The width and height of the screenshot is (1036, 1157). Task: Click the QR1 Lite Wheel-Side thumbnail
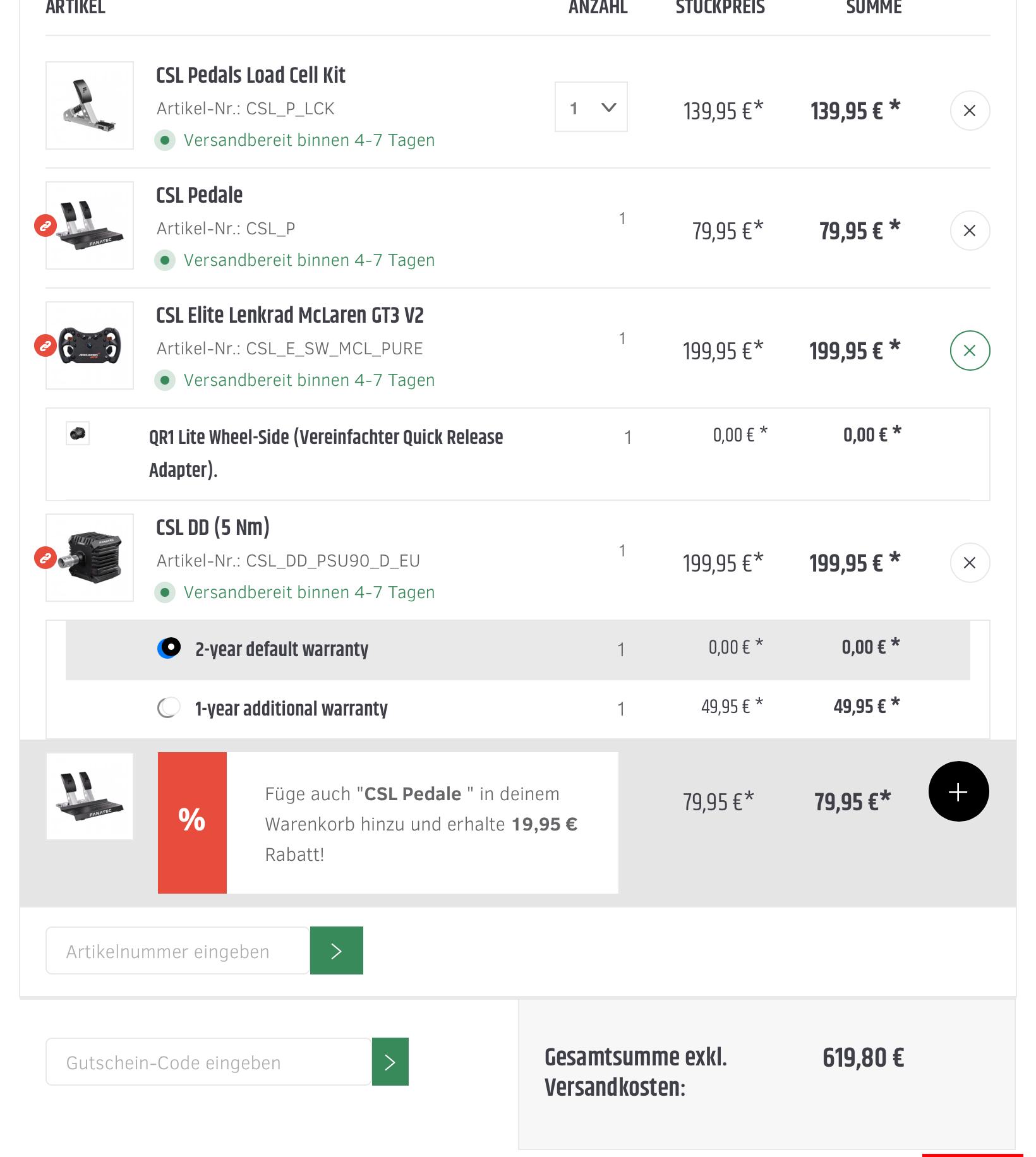[78, 433]
